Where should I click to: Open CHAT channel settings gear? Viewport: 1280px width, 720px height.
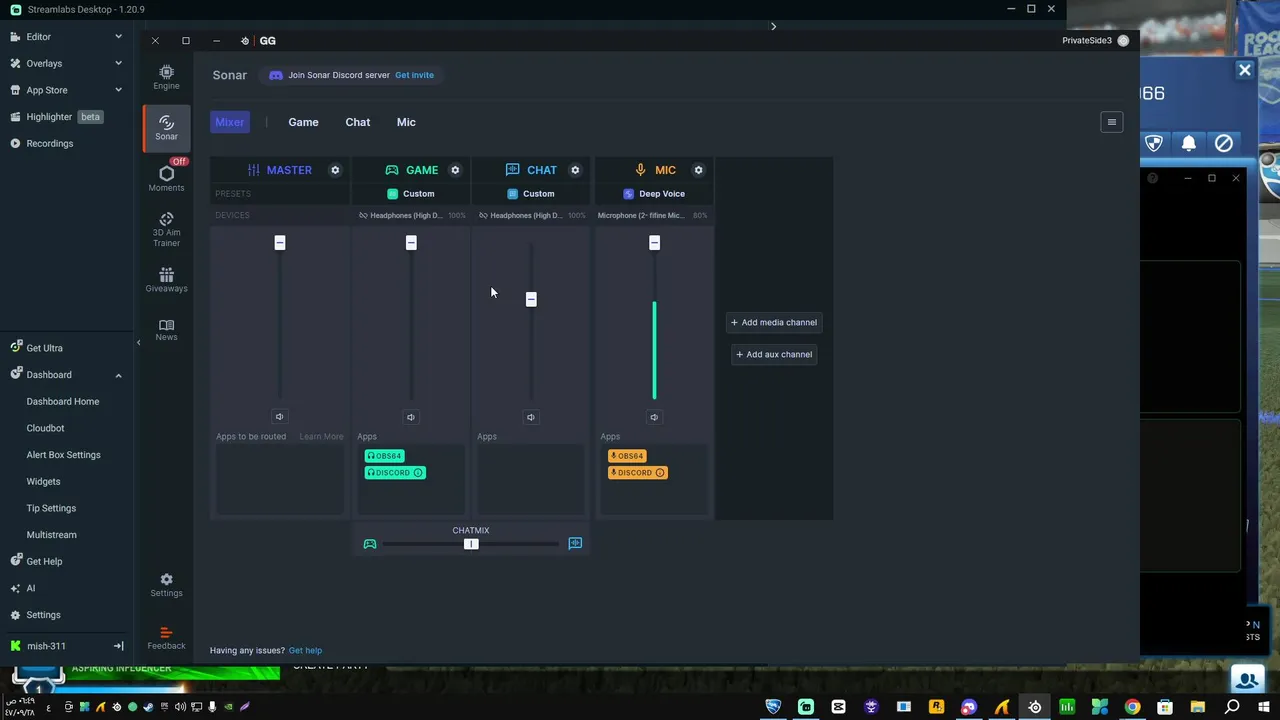575,170
